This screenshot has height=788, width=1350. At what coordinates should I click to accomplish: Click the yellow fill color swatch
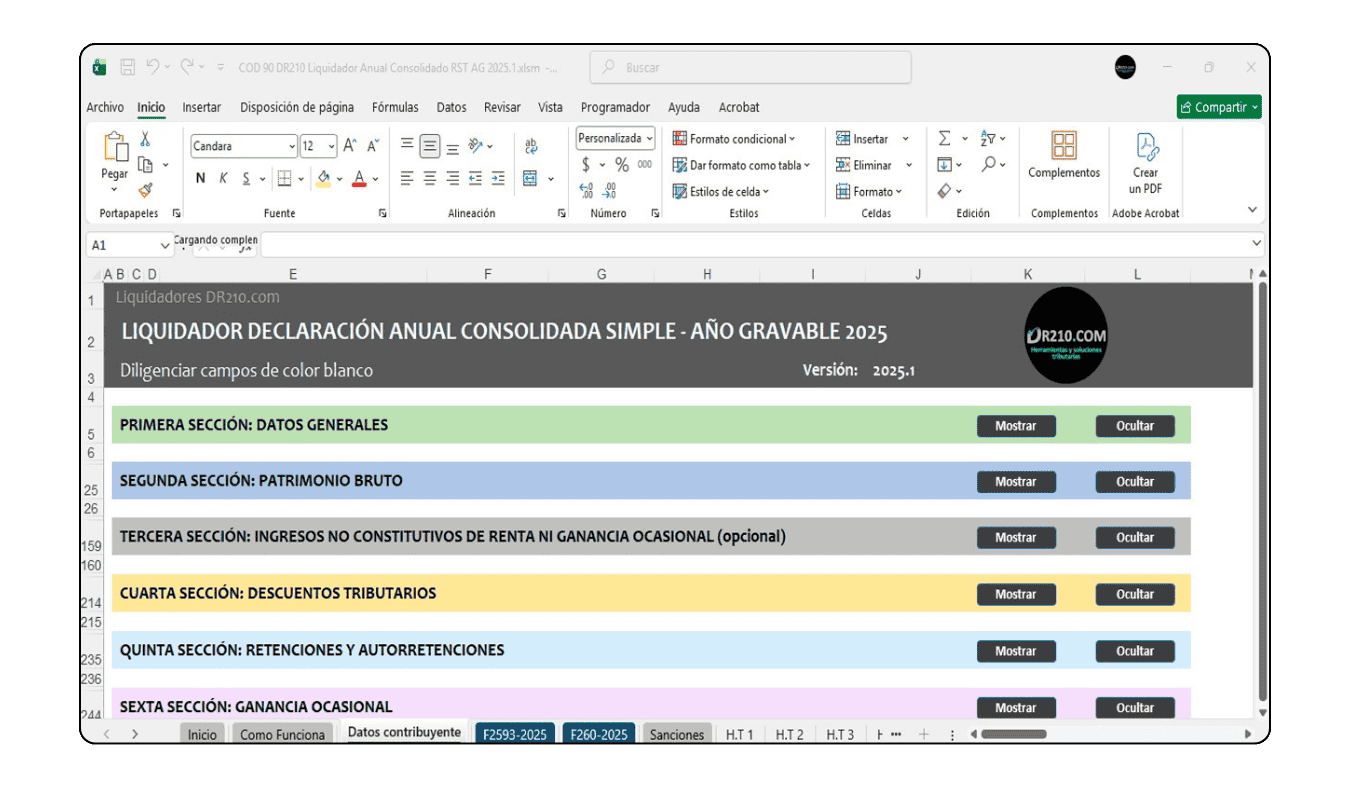click(x=323, y=179)
